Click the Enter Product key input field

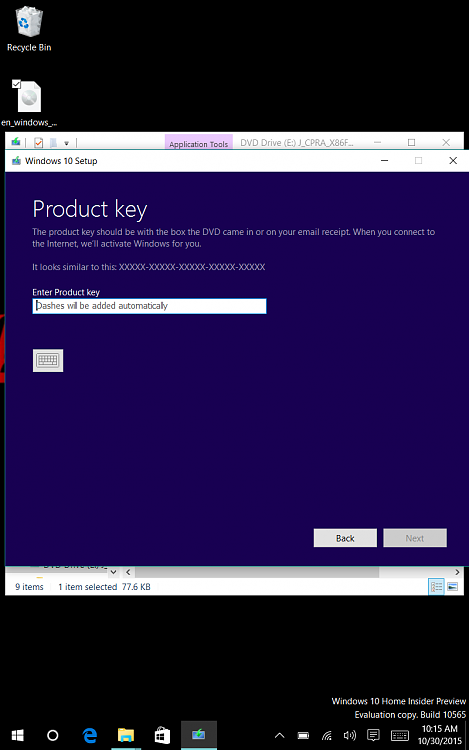click(x=149, y=306)
